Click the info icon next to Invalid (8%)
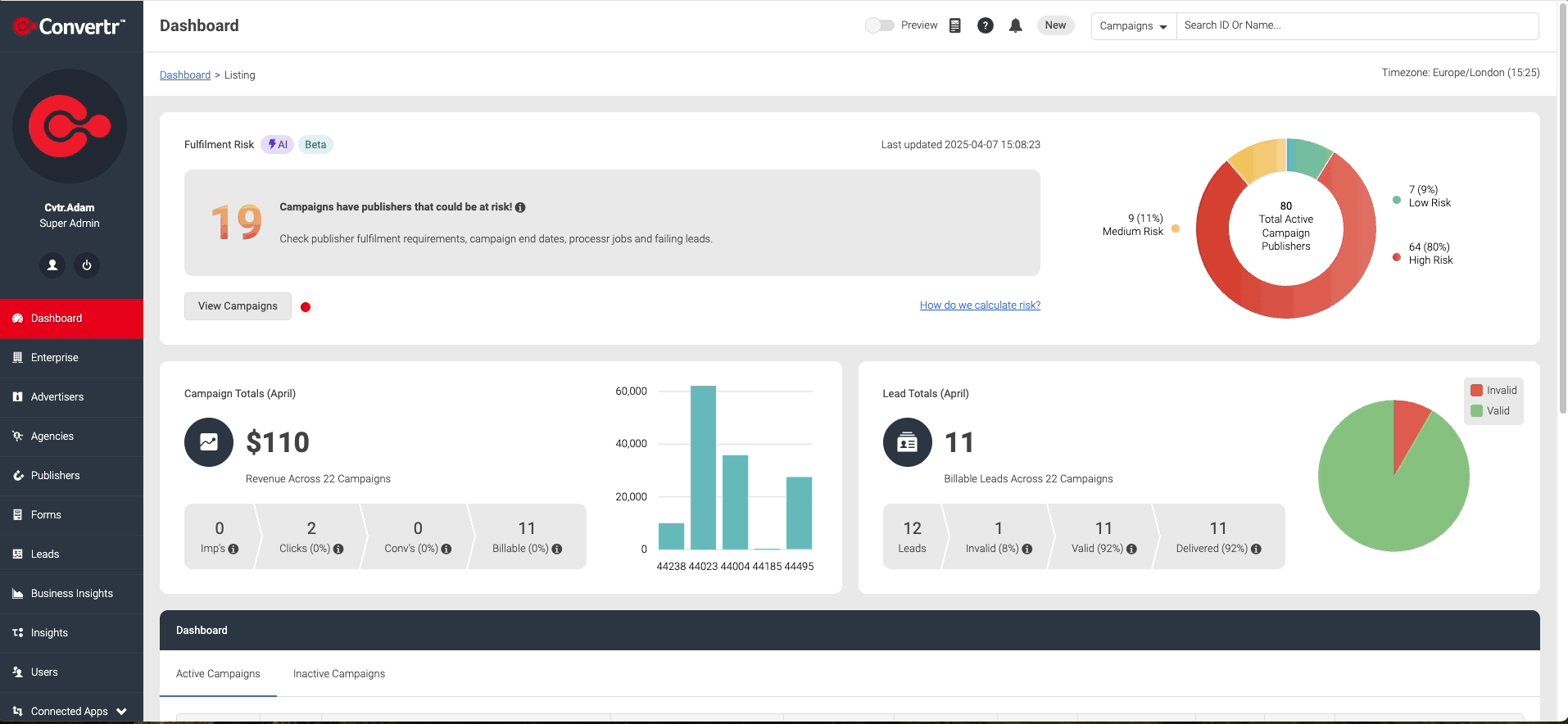 coord(1027,549)
